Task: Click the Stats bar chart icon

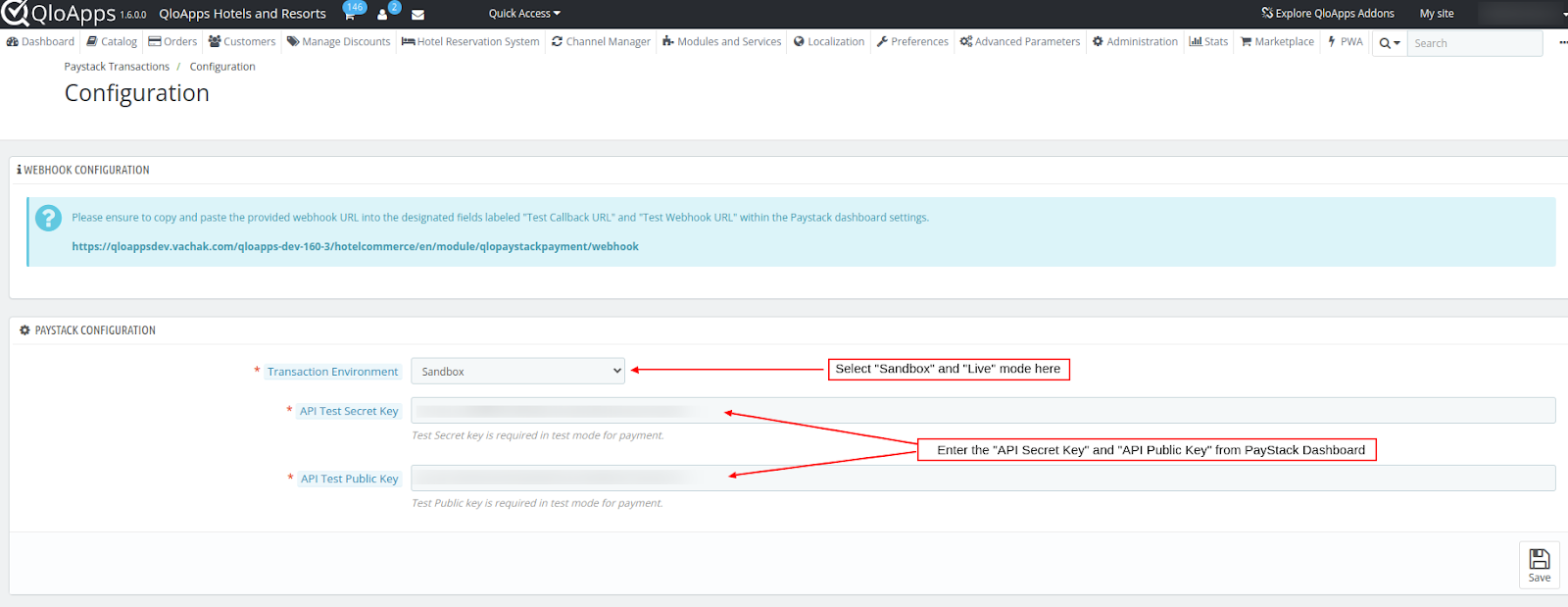Action: pyautogui.click(x=1196, y=42)
